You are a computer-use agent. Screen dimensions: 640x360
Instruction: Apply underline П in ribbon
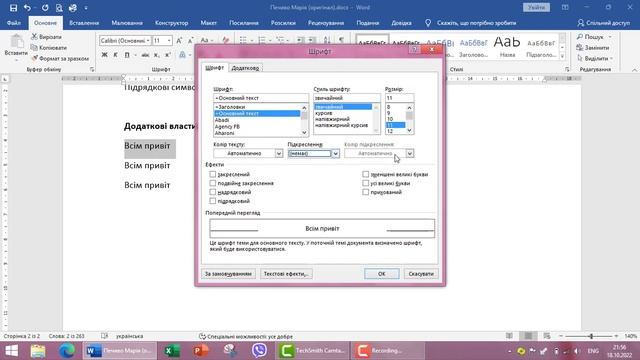[x=127, y=54]
